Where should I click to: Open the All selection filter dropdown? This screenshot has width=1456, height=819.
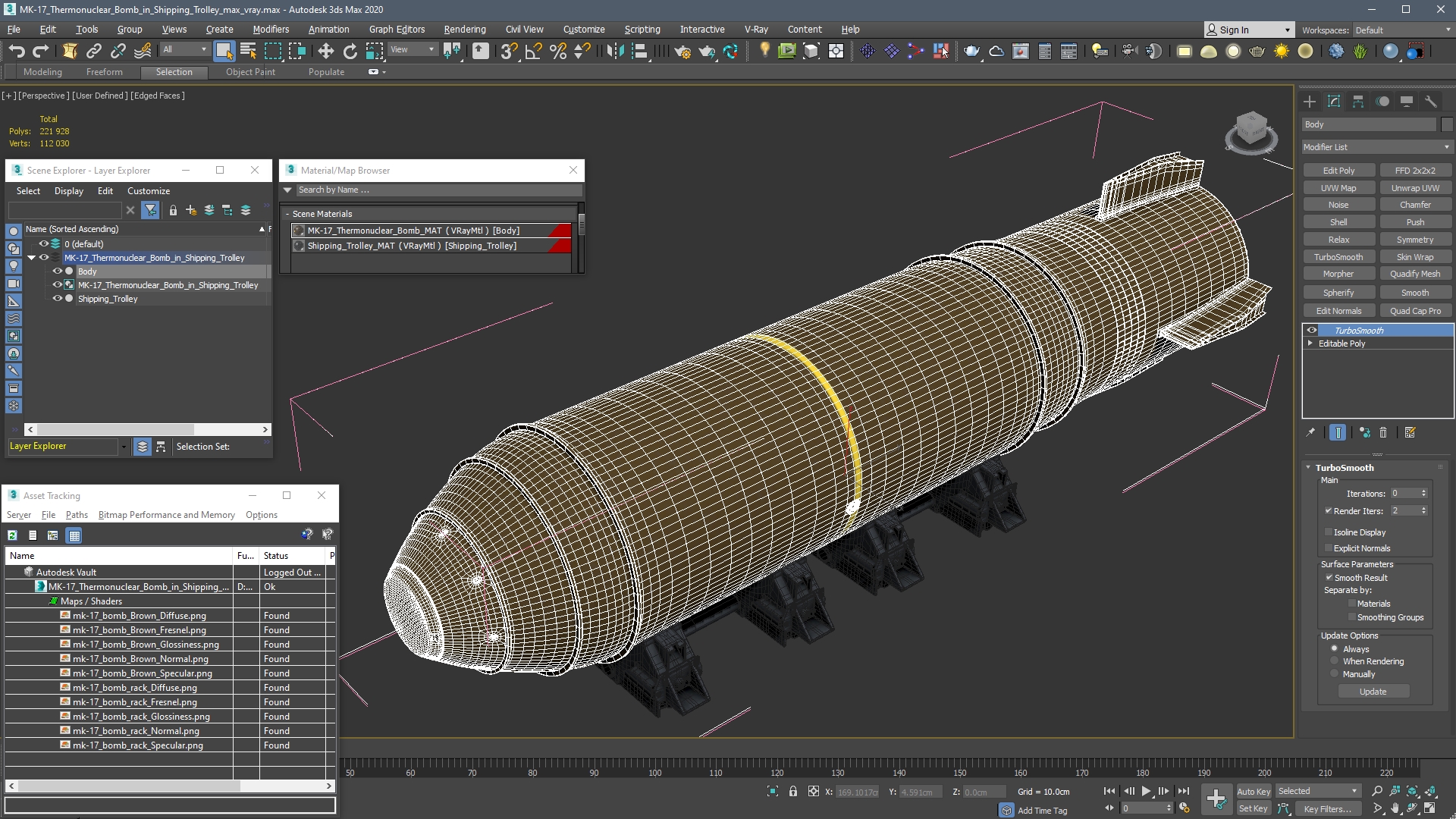184,50
